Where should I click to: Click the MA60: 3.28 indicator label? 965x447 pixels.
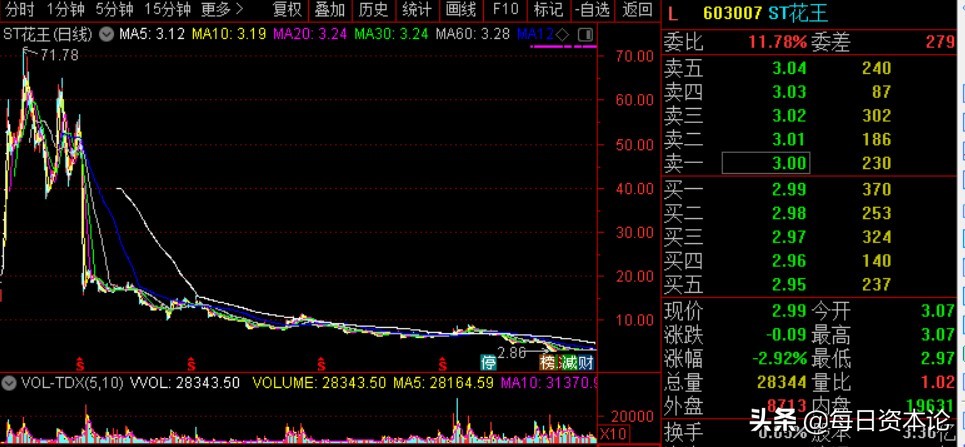pyautogui.click(x=473, y=34)
